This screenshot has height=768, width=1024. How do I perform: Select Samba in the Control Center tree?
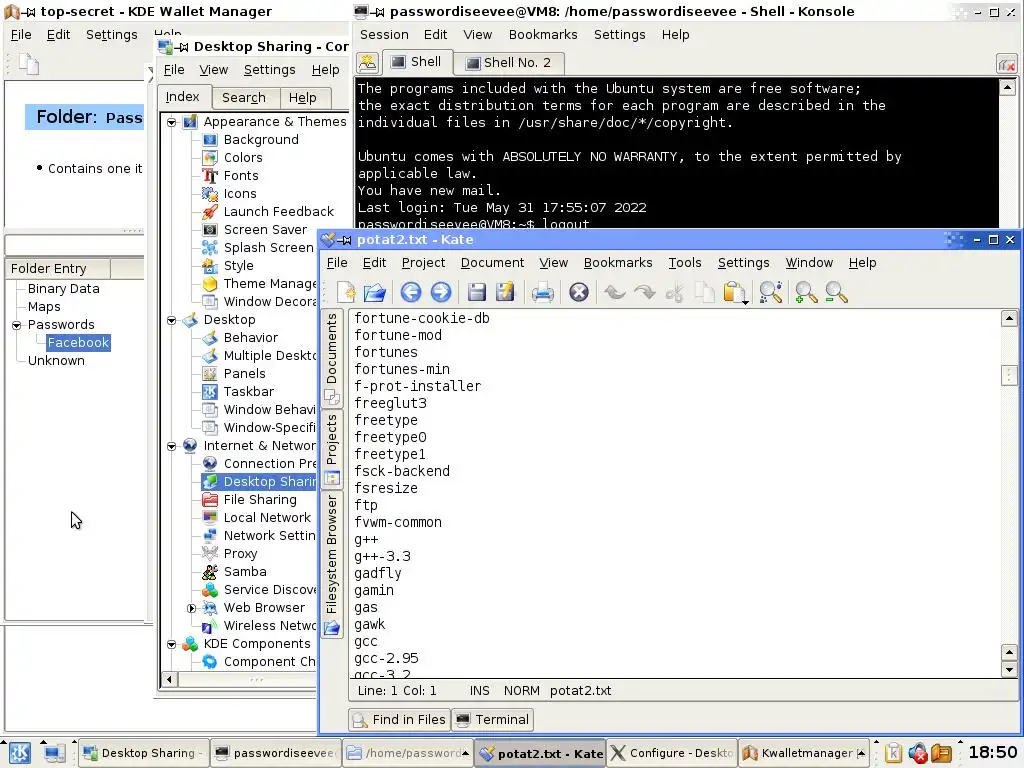(x=245, y=571)
